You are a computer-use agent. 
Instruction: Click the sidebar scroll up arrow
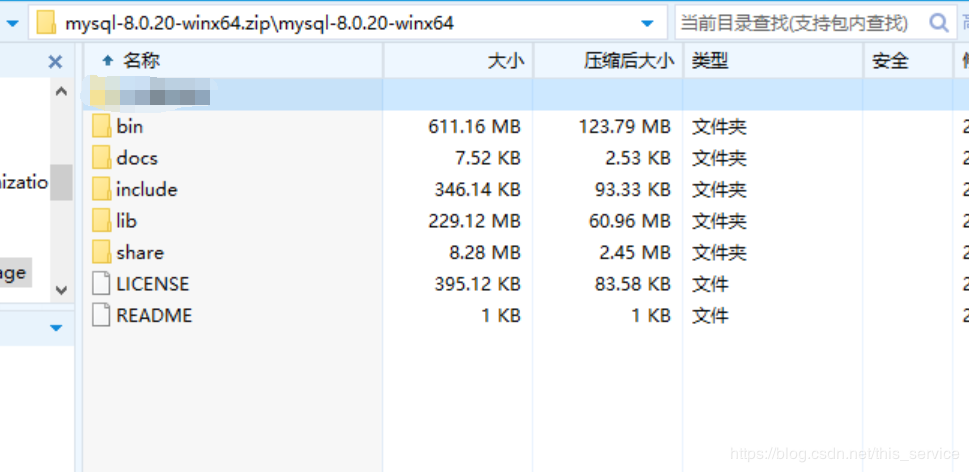(61, 91)
